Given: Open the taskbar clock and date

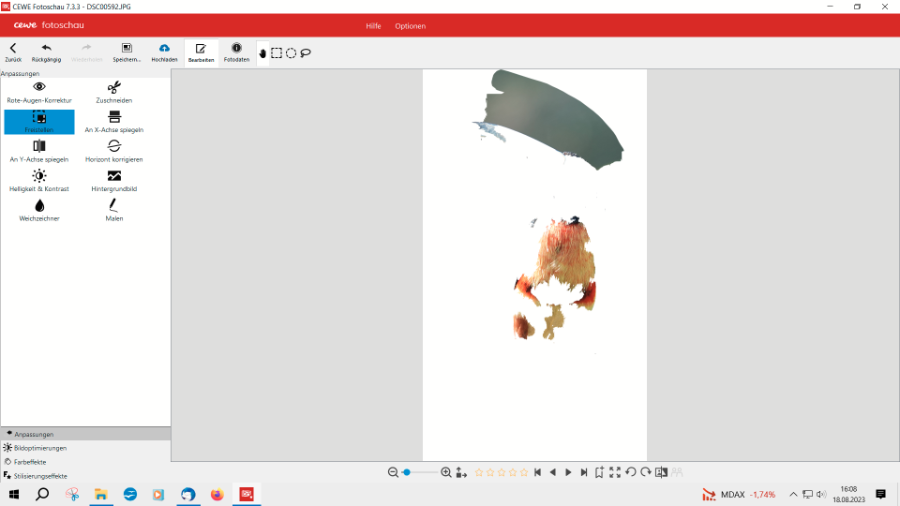Looking at the screenshot, I should click(849, 494).
